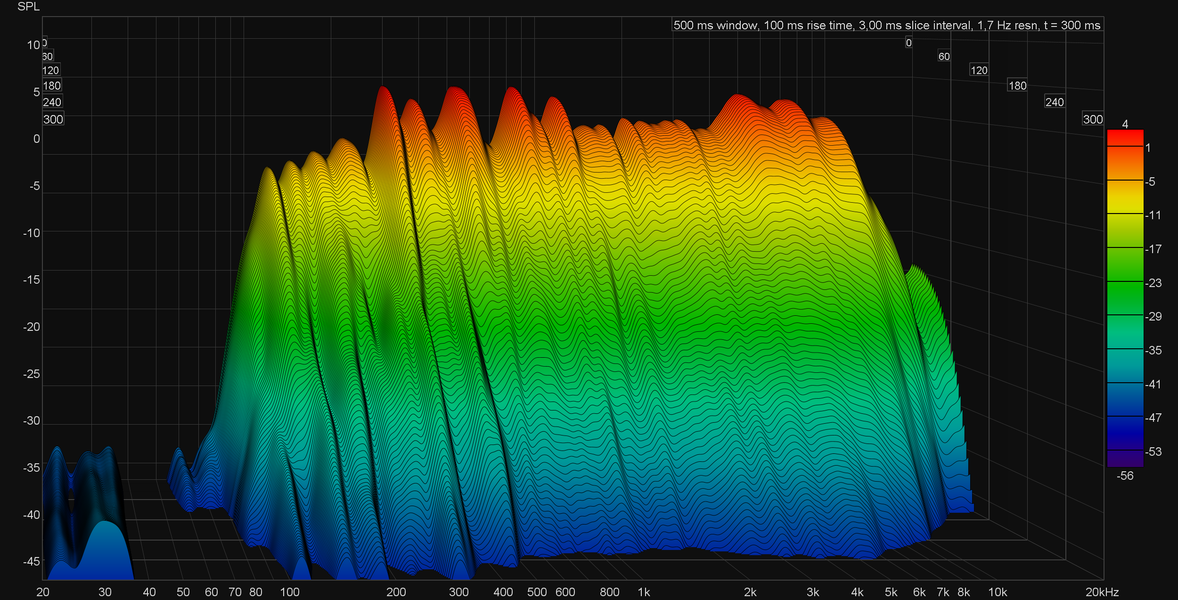Image resolution: width=1178 pixels, height=600 pixels.
Task: Click the purple -53 band in color legend
Action: pos(1125,459)
